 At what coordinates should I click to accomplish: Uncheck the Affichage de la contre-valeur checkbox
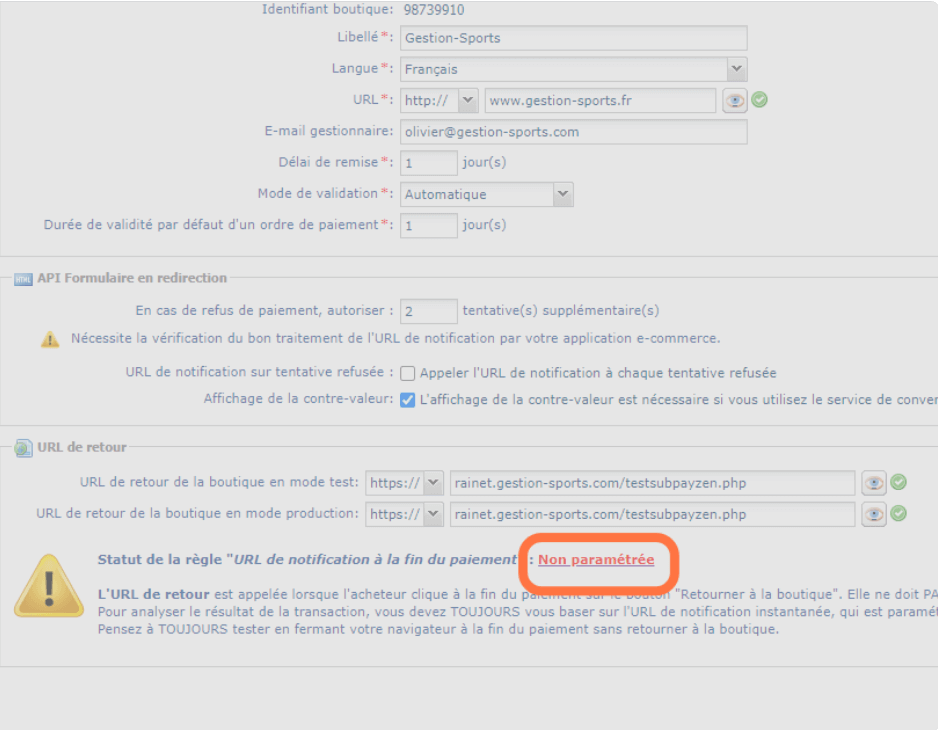pyautogui.click(x=408, y=400)
